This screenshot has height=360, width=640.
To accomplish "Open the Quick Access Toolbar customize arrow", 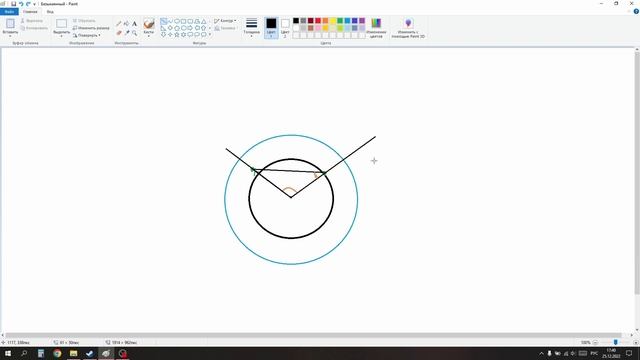I will pyautogui.click(x=34, y=4).
